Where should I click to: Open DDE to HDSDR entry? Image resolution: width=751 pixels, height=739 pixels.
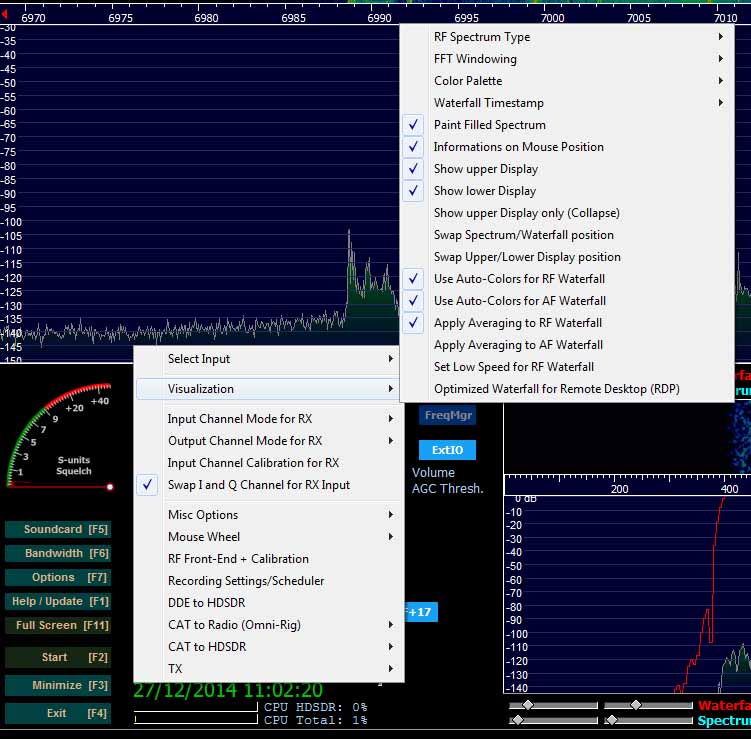tap(269, 603)
